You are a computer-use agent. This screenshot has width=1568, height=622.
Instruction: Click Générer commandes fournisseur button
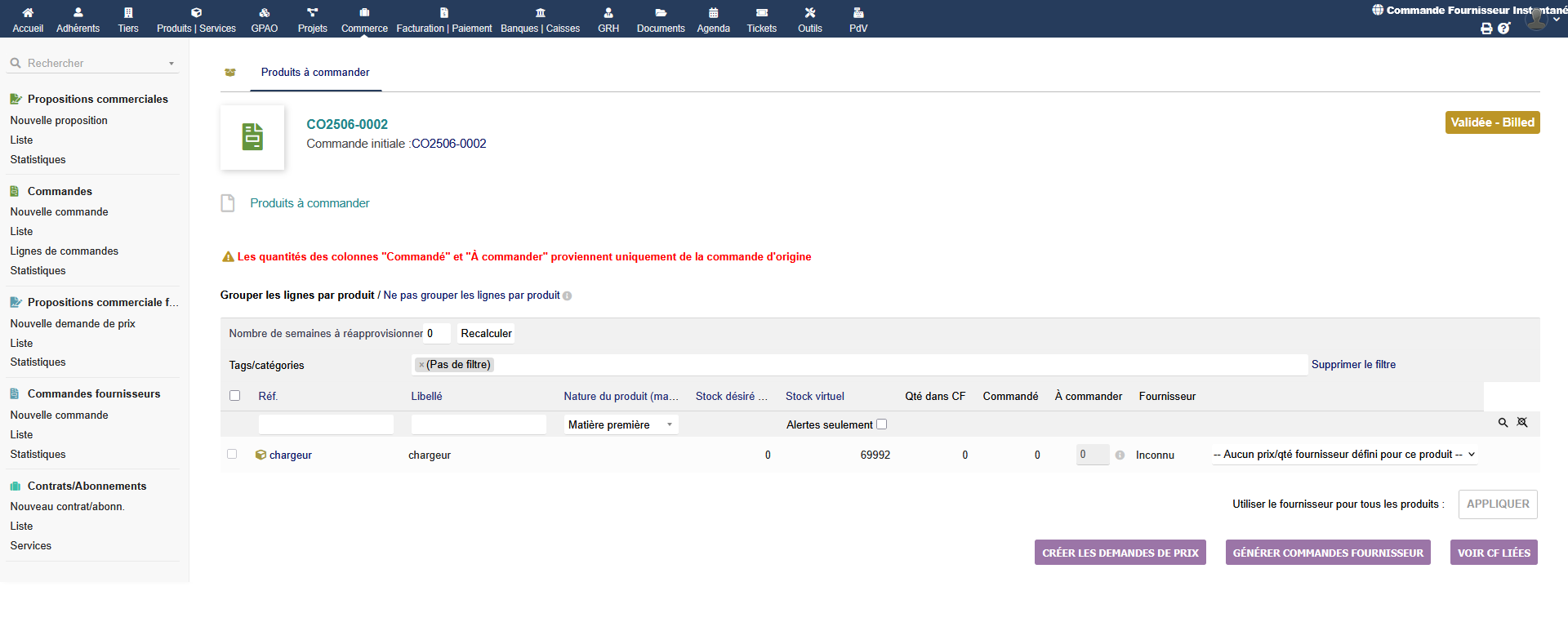pos(1328,553)
